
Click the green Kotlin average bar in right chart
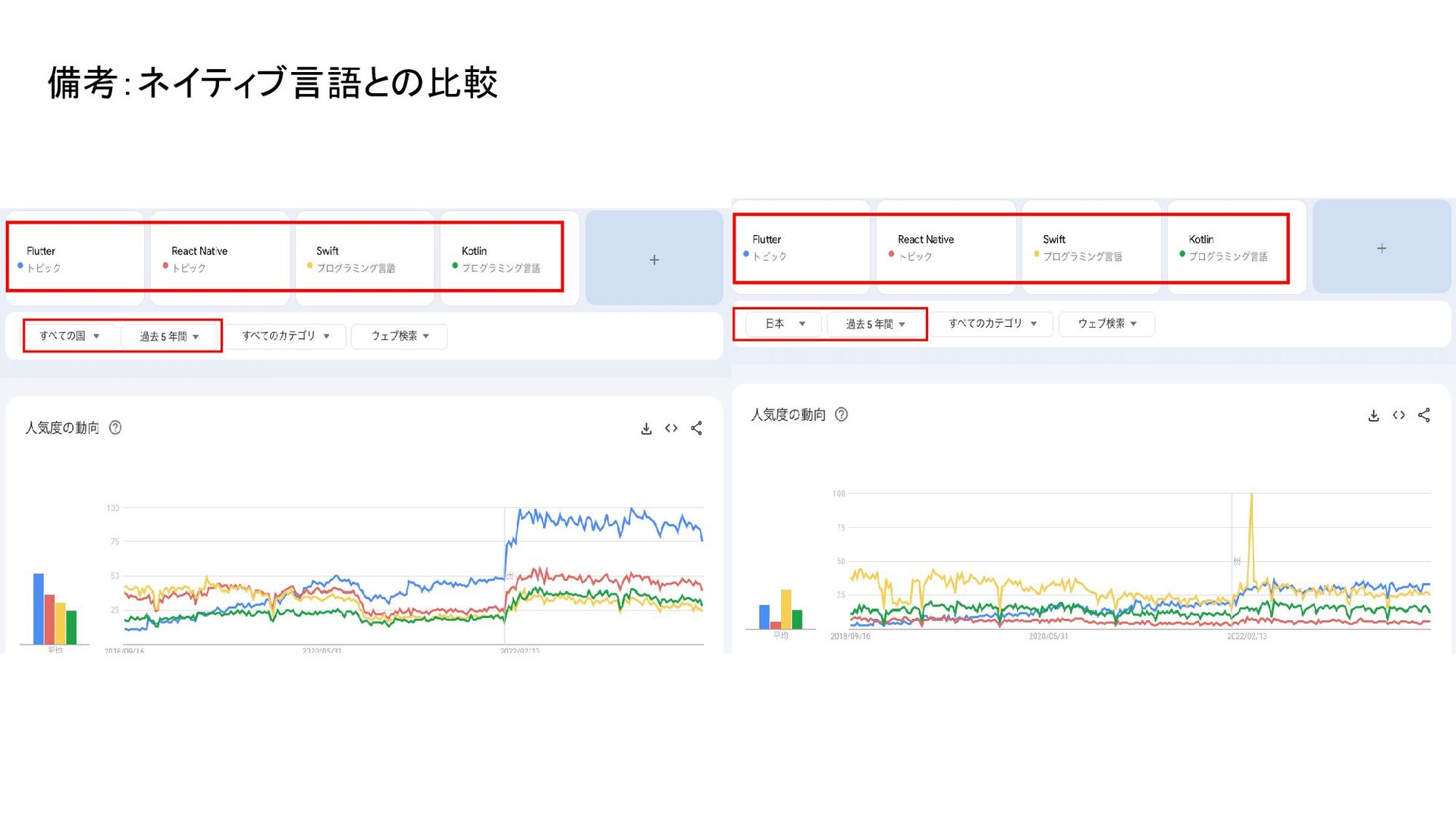(797, 620)
